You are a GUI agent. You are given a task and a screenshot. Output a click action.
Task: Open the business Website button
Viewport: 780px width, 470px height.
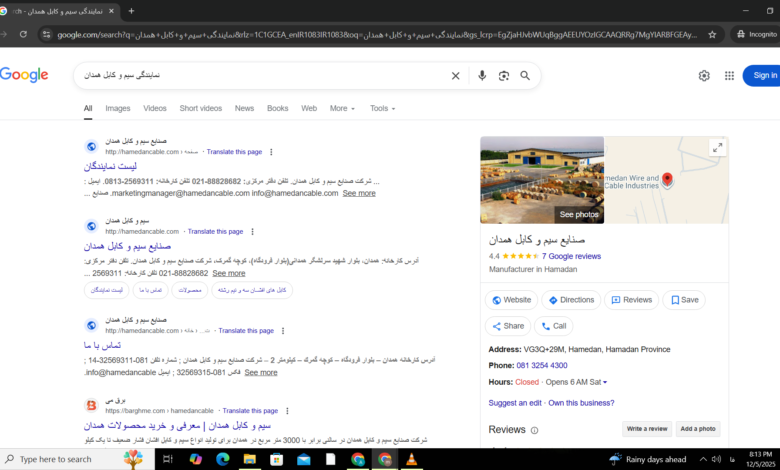click(x=511, y=300)
